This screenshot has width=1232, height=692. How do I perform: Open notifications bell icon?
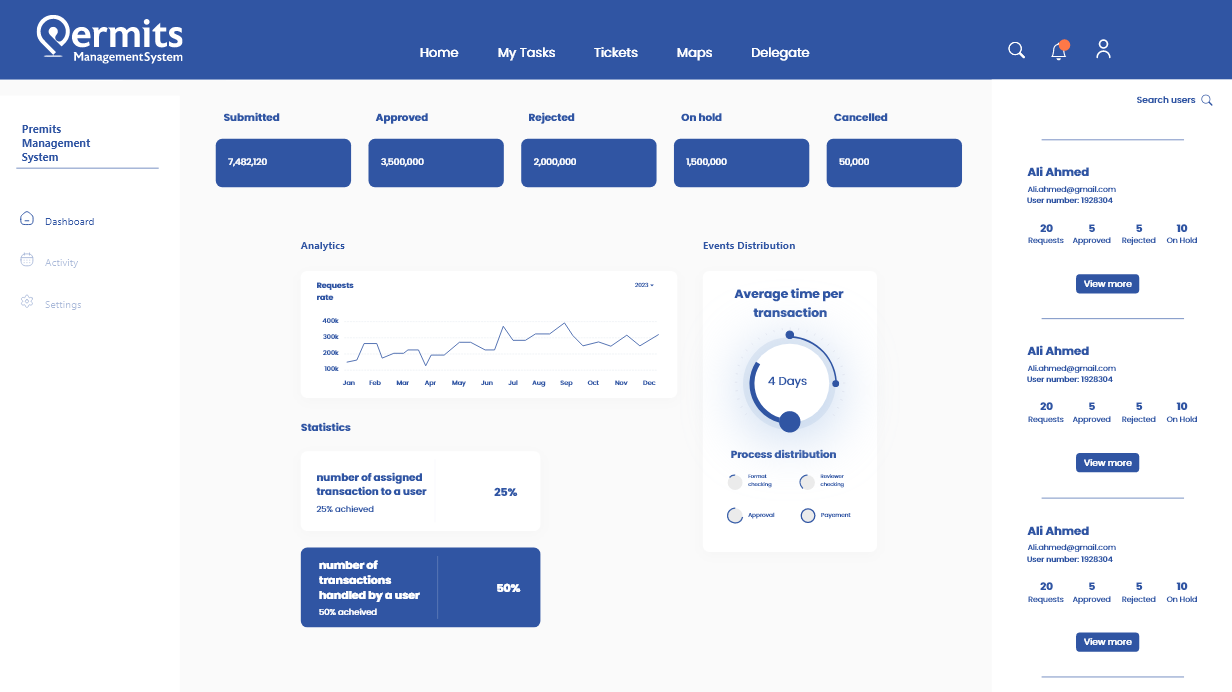1059,51
